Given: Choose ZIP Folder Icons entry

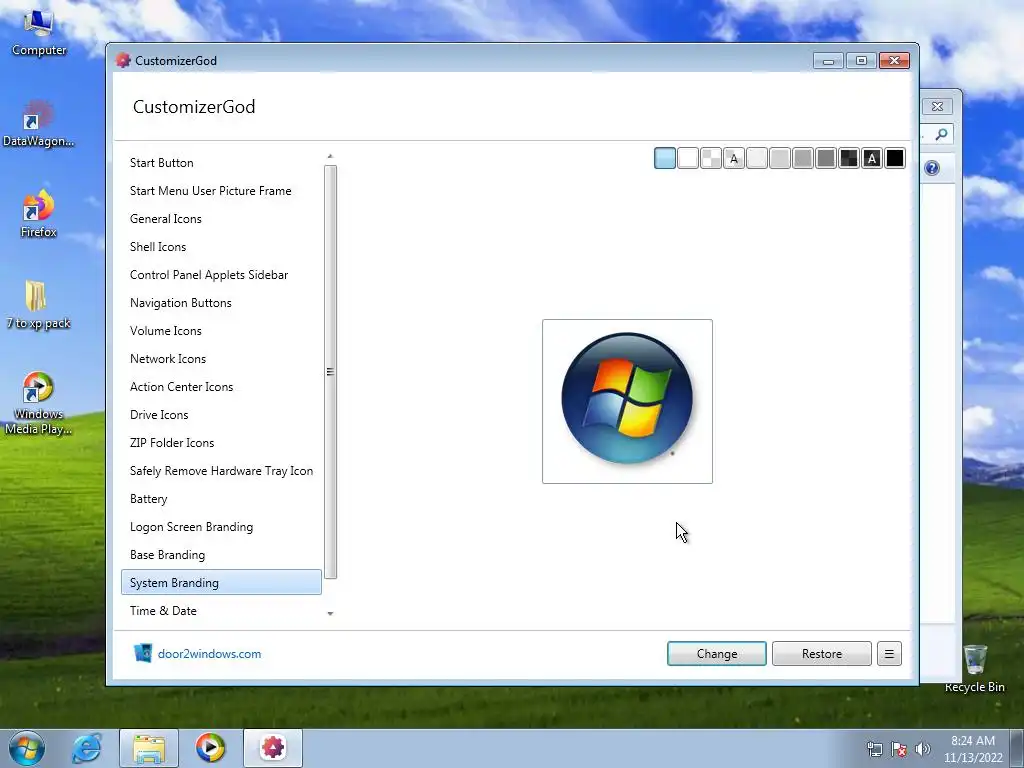Looking at the screenshot, I should (221, 443).
